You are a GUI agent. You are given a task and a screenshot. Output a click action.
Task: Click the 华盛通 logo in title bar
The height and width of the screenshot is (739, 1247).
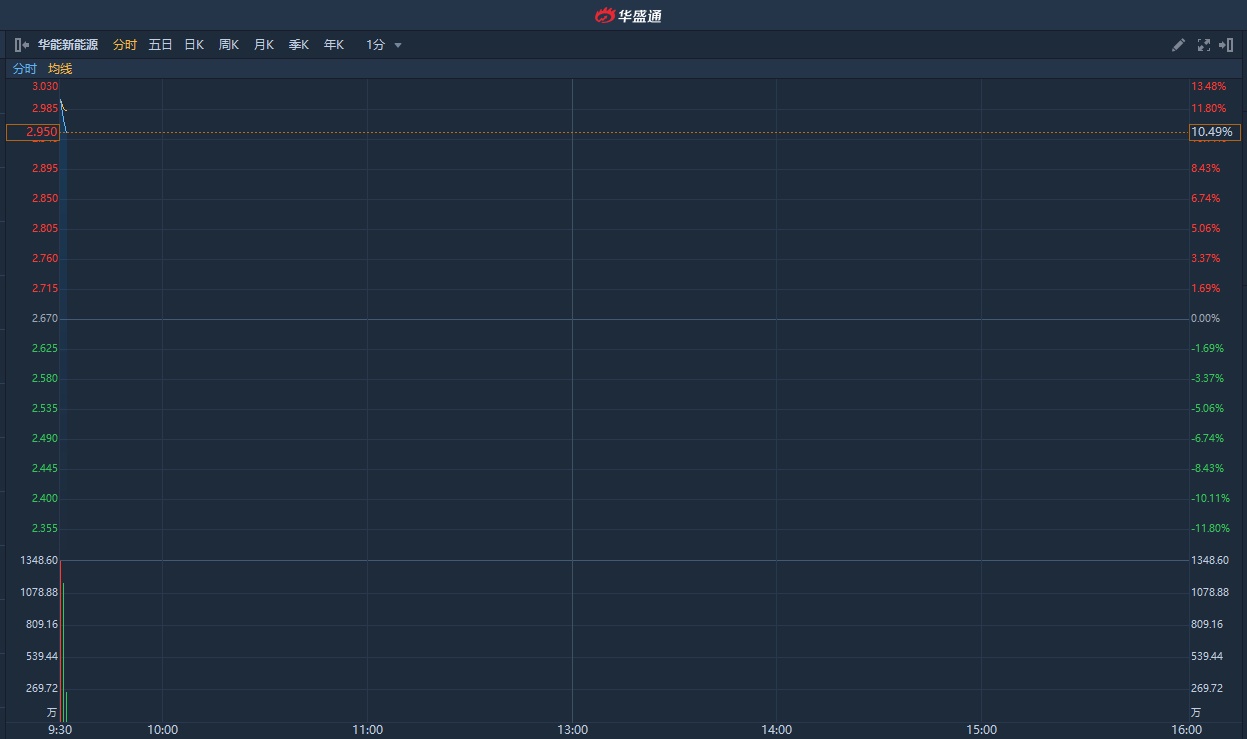point(628,15)
